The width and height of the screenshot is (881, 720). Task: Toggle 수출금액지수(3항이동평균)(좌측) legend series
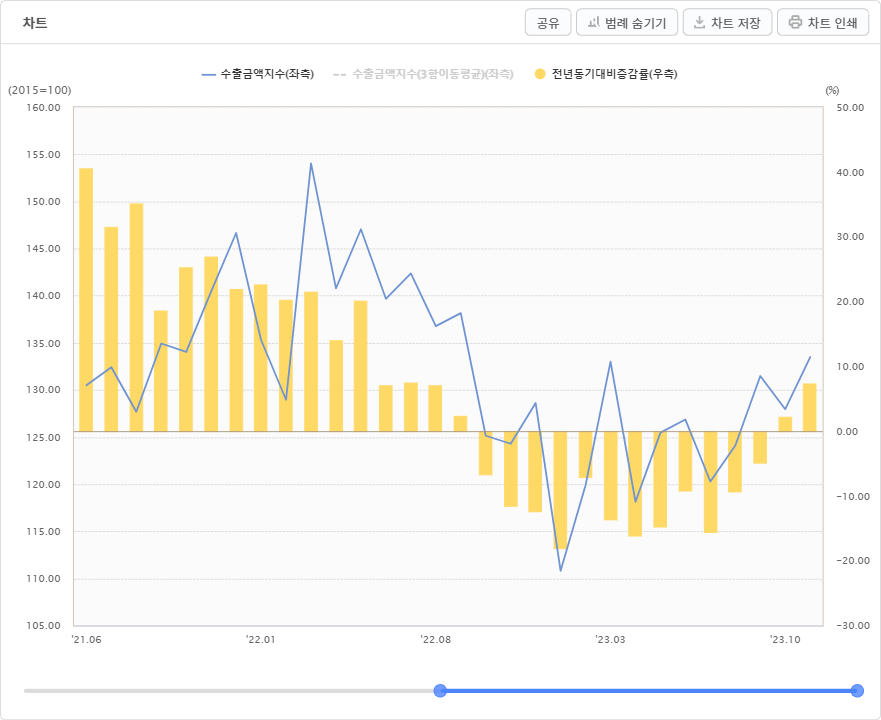423,74
